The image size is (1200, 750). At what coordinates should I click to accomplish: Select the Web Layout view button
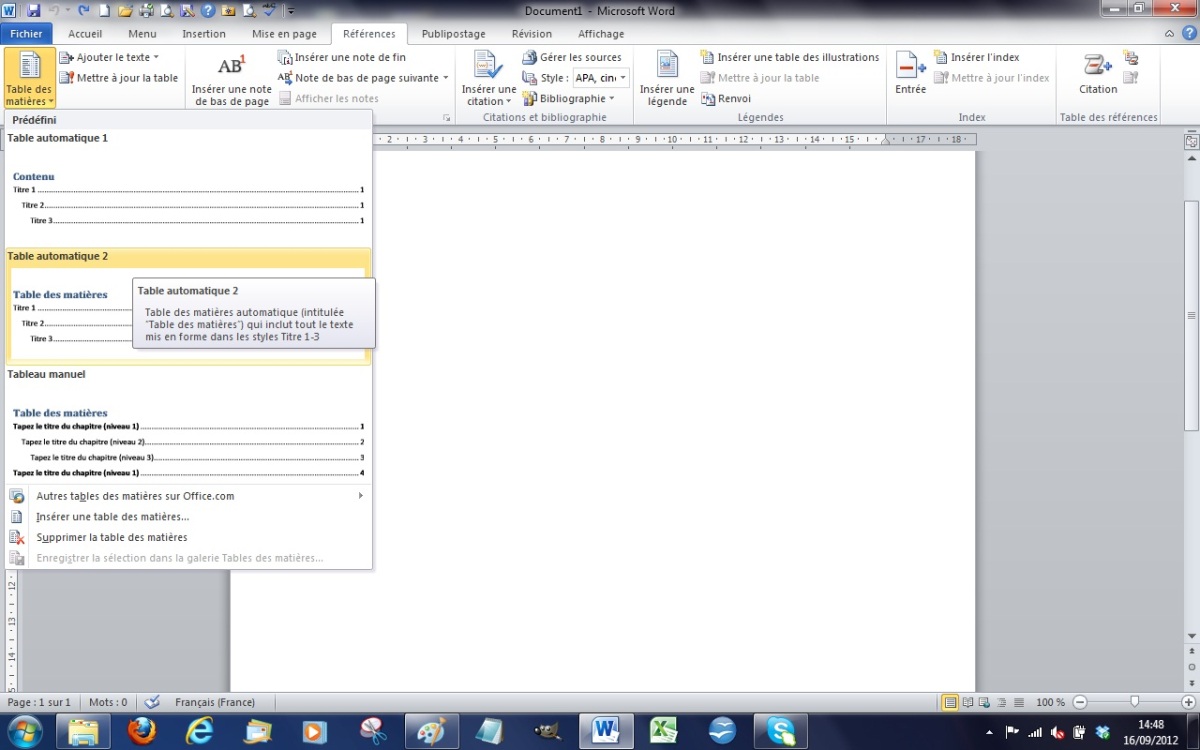(985, 702)
